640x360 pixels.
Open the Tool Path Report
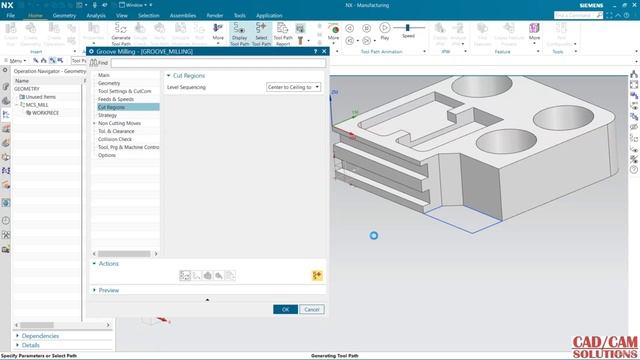(x=283, y=33)
